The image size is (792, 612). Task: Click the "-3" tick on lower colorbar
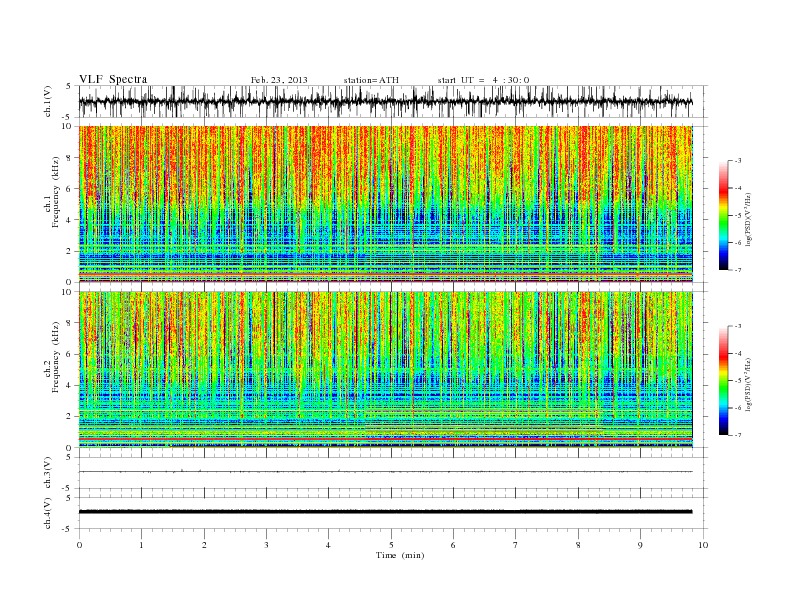click(x=738, y=326)
